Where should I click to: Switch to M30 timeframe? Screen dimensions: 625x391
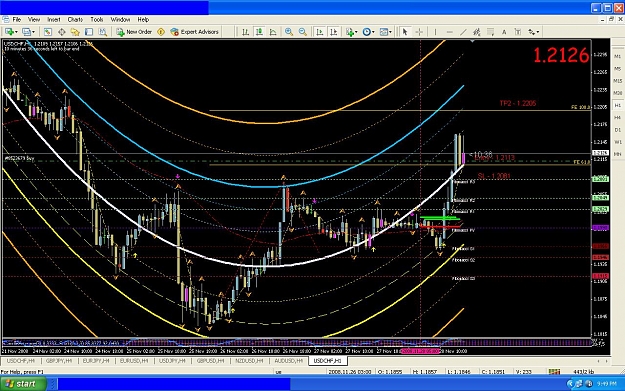[x=617, y=93]
